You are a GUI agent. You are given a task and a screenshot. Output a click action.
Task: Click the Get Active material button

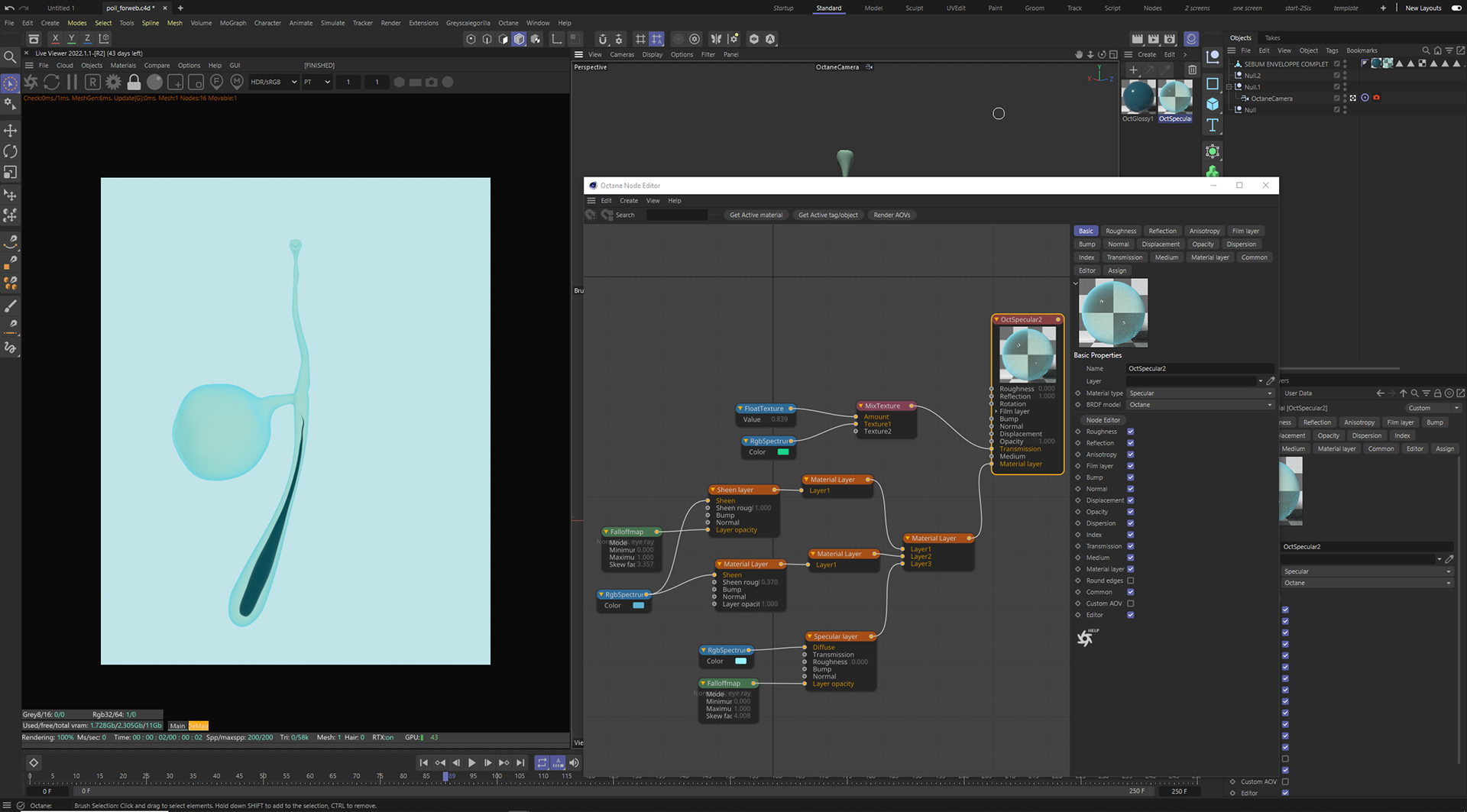click(x=756, y=215)
